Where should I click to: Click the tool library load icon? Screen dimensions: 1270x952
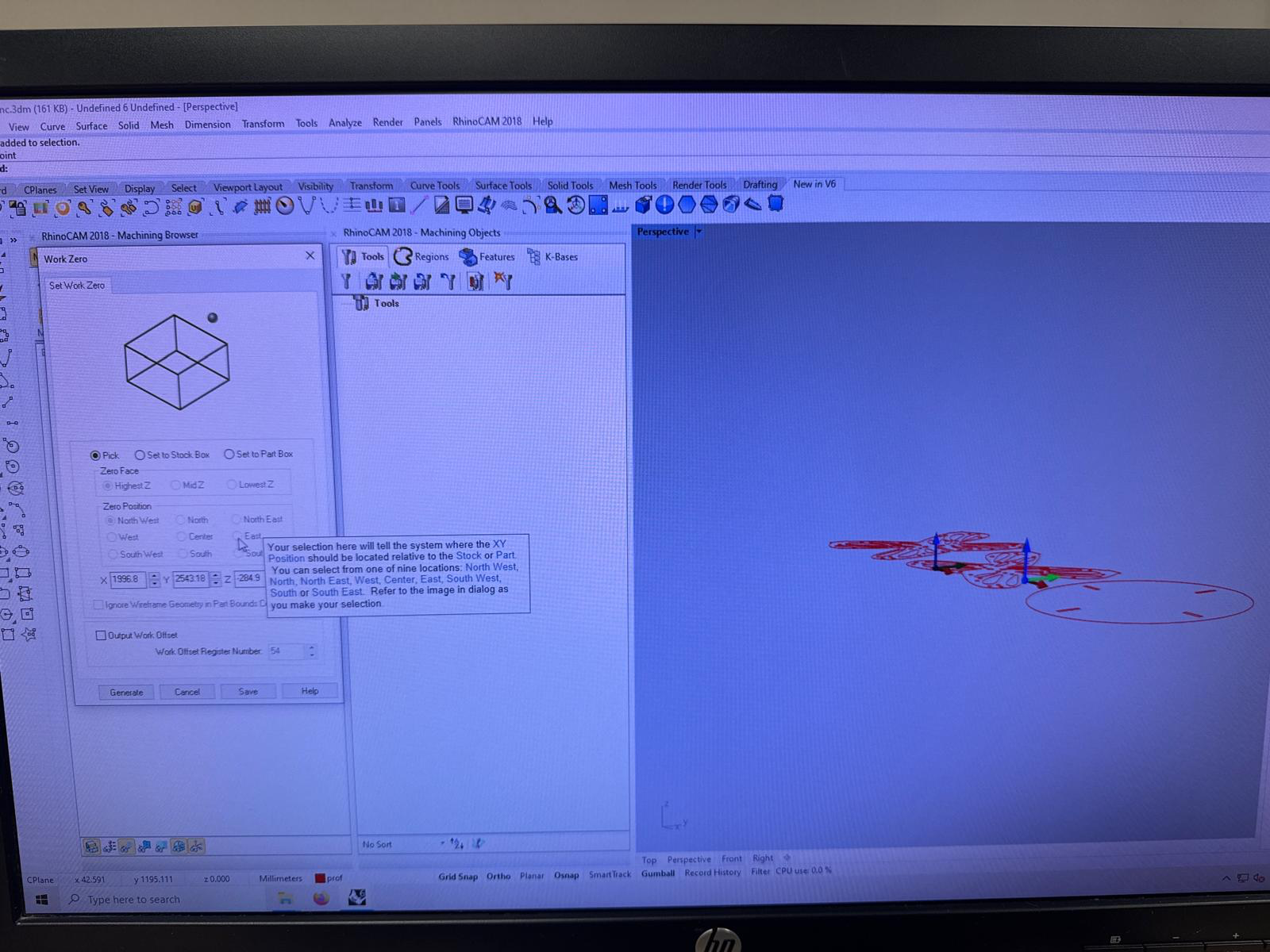pyautogui.click(x=374, y=282)
